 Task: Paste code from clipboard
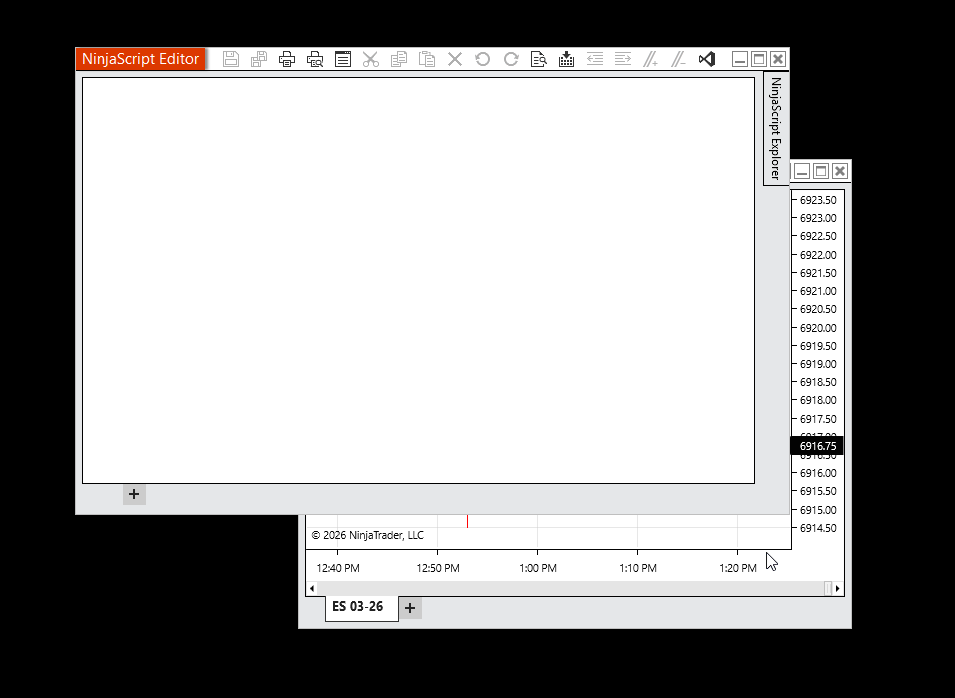pyautogui.click(x=426, y=58)
